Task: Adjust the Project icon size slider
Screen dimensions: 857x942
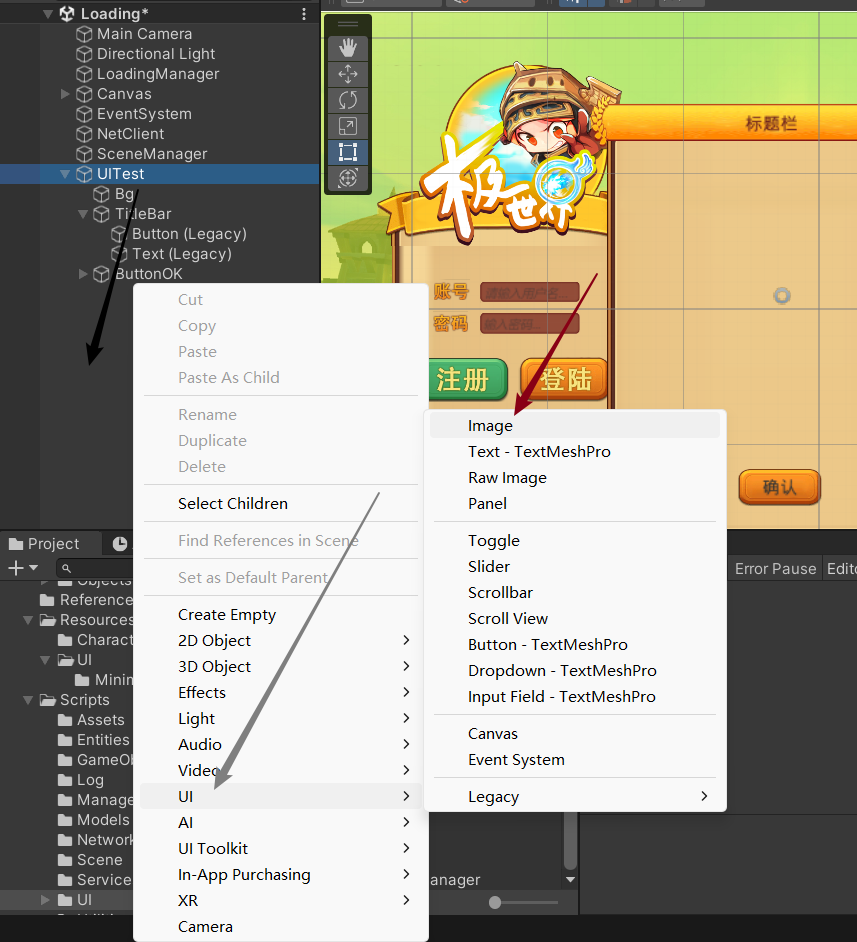Action: coord(495,903)
